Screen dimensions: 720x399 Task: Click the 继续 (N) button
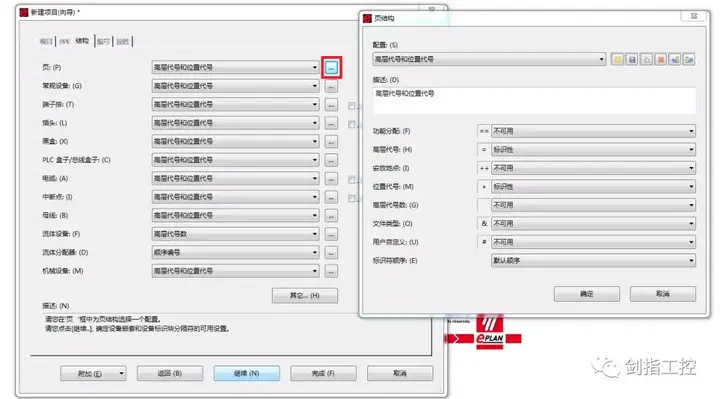pyautogui.click(x=247, y=374)
